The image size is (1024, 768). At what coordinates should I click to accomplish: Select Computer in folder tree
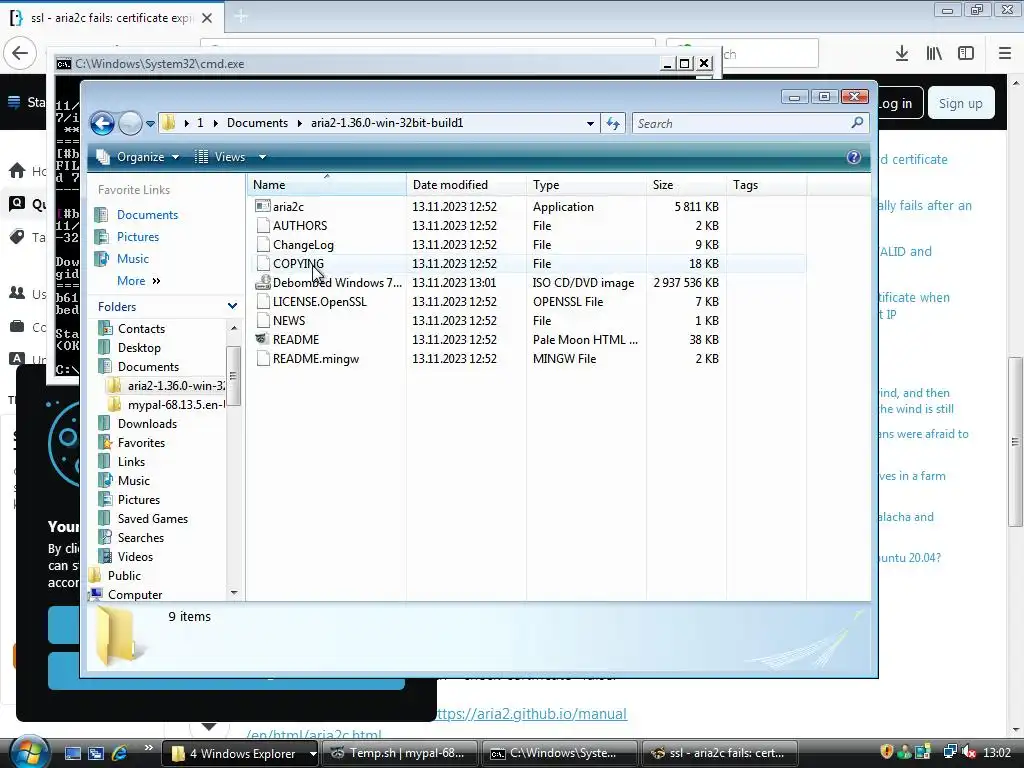click(135, 594)
